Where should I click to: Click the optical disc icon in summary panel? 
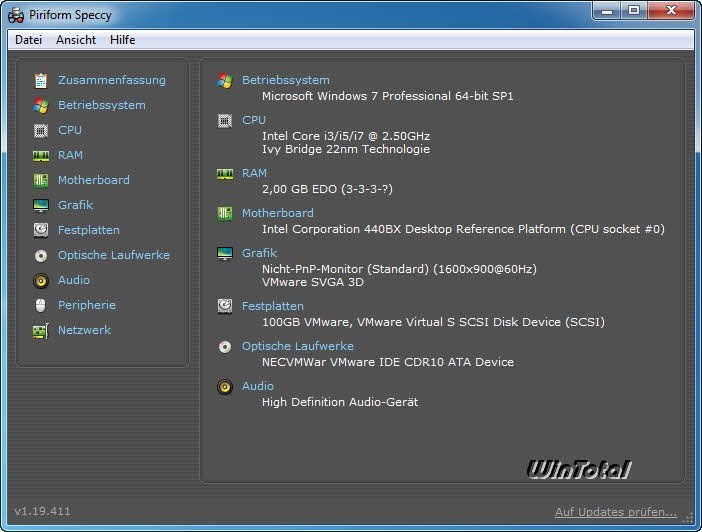[x=225, y=347]
